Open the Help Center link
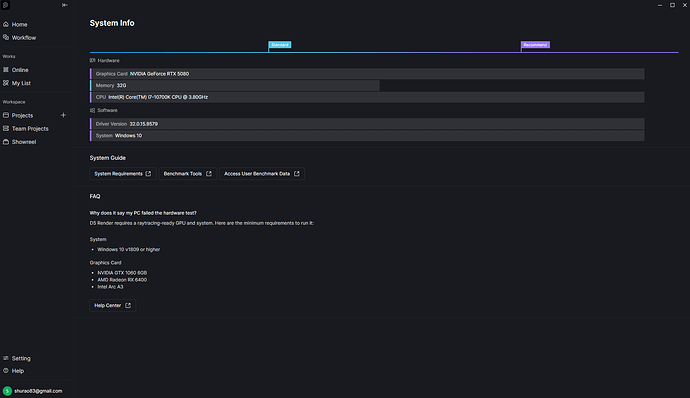The width and height of the screenshot is (690, 398). pyautogui.click(x=113, y=306)
